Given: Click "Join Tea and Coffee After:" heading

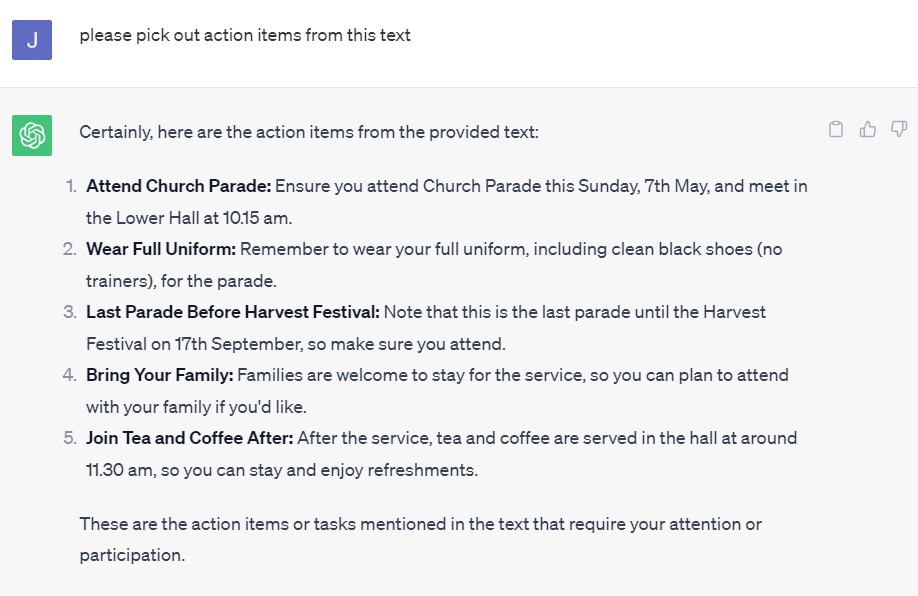Looking at the screenshot, I should (189, 438).
